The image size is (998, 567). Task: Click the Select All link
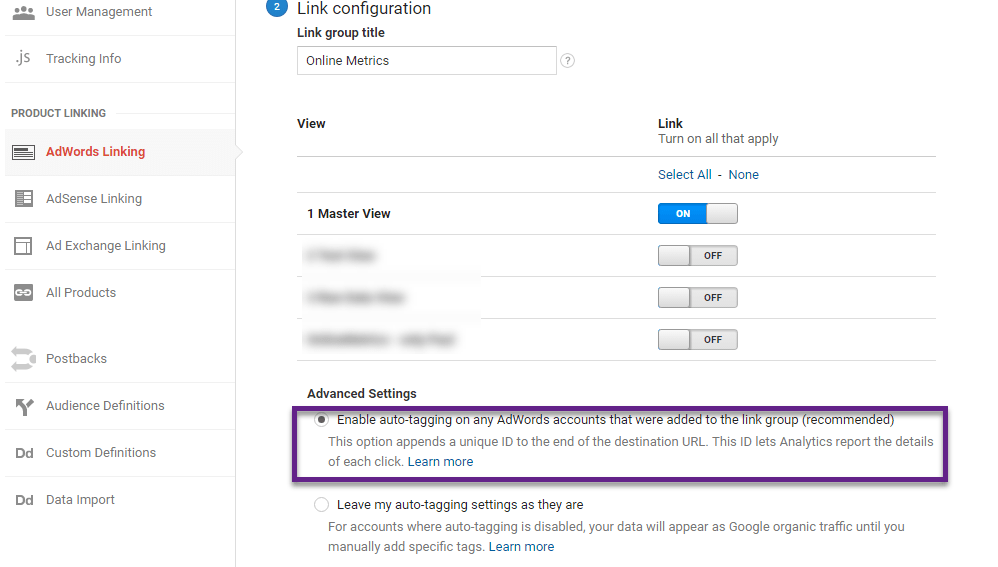(x=685, y=174)
